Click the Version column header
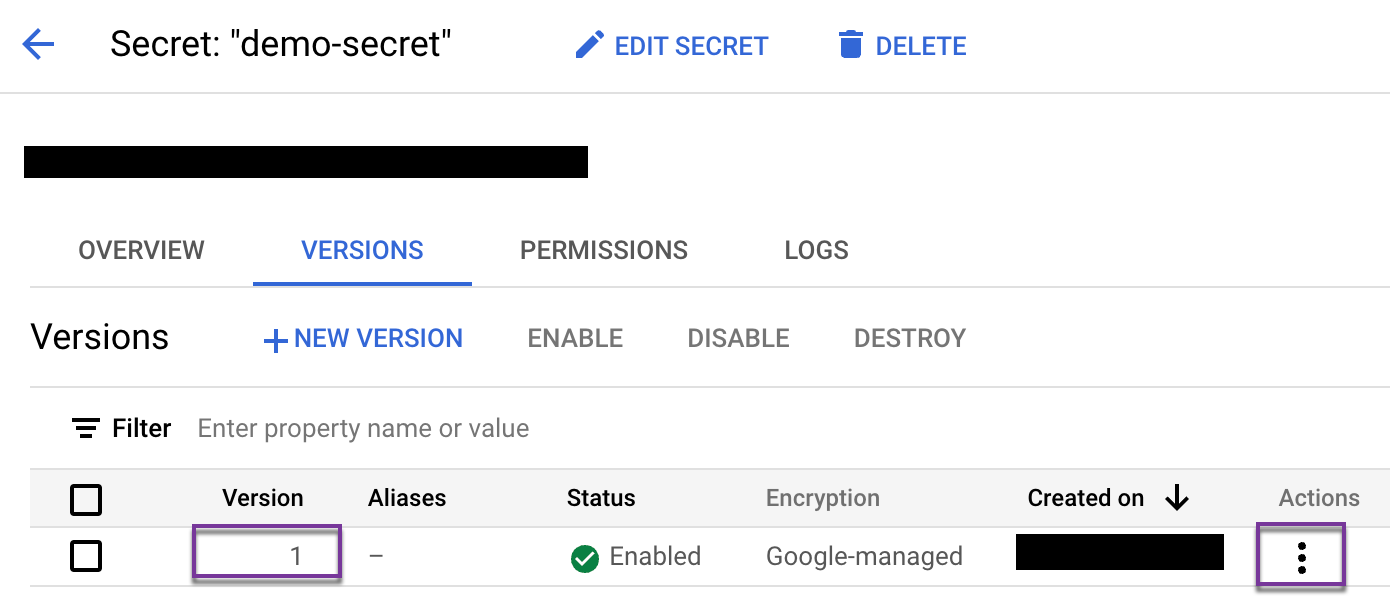Image resolution: width=1390 pixels, height=600 pixels. point(262,498)
